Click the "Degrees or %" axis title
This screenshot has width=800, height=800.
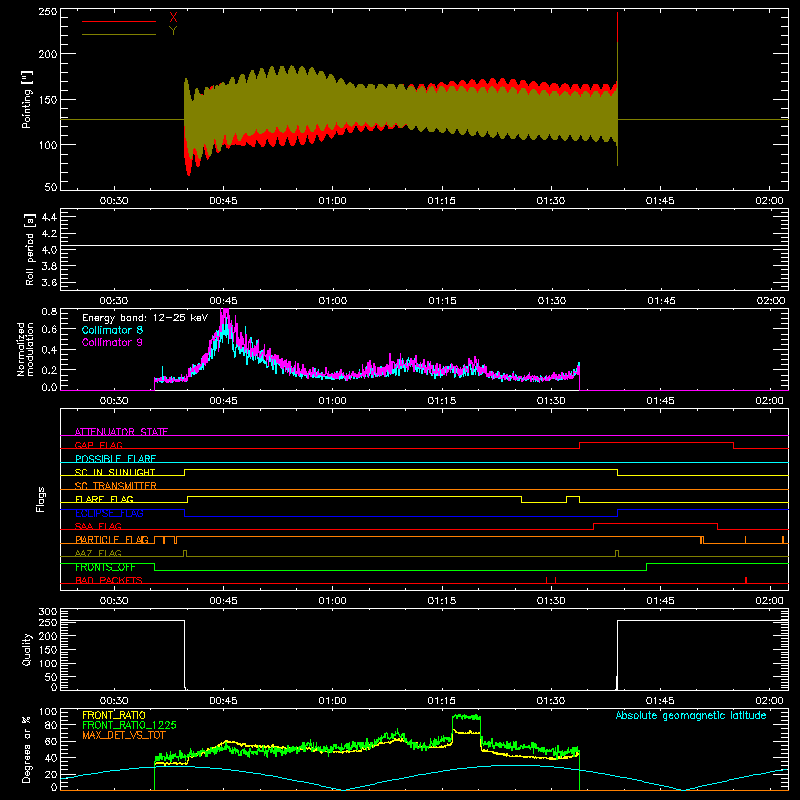(27, 750)
